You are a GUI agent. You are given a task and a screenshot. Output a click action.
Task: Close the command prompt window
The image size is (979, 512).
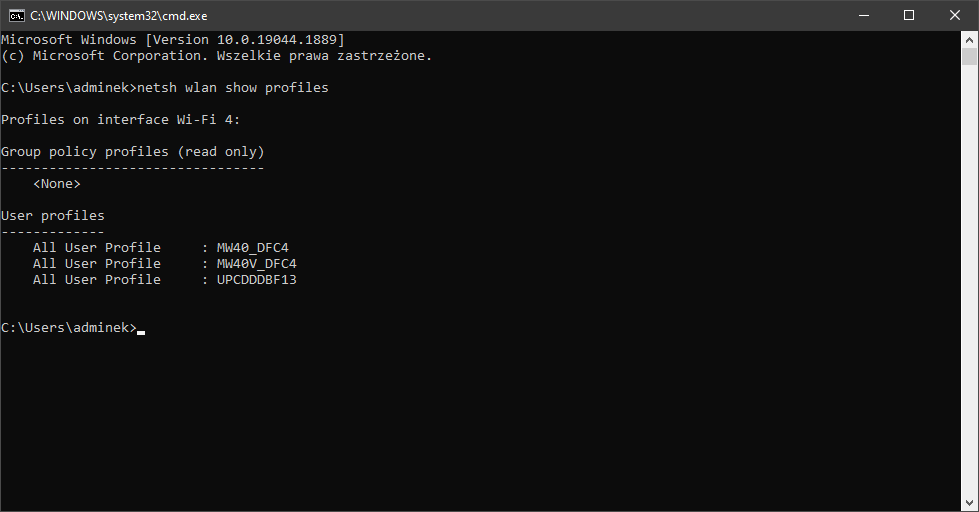tap(955, 15)
